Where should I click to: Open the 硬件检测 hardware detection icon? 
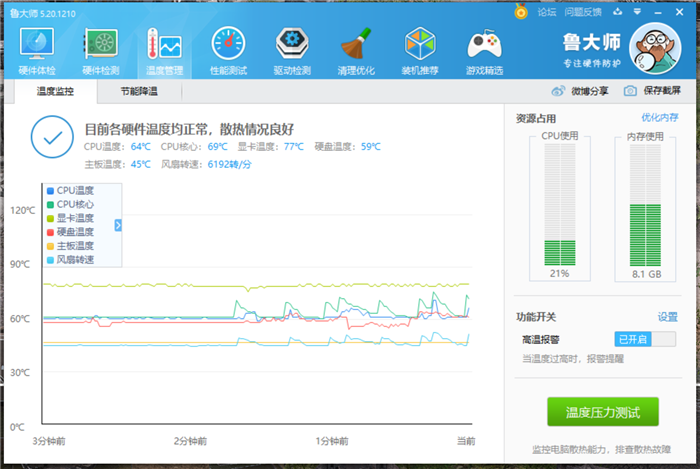pyautogui.click(x=101, y=43)
